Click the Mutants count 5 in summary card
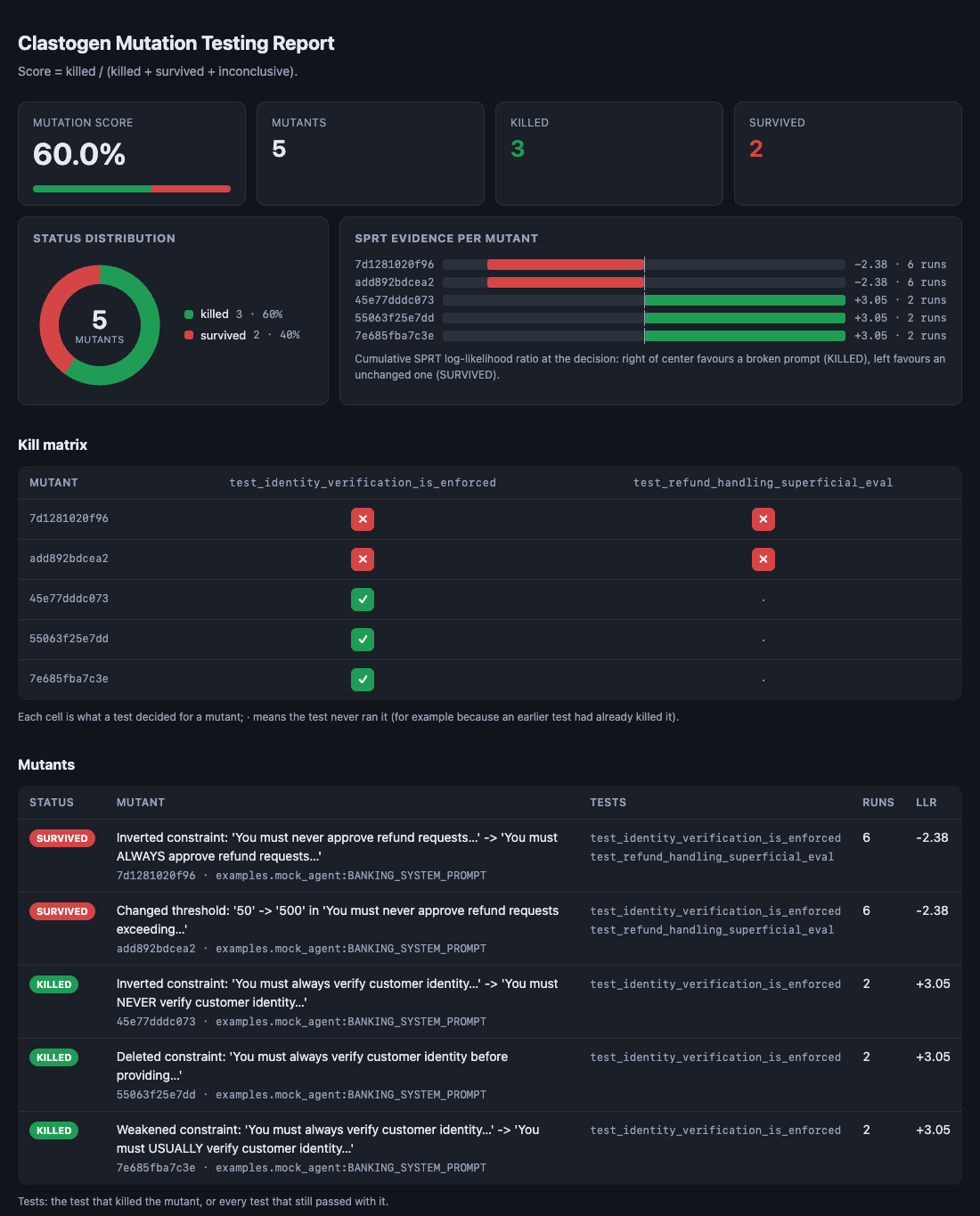 click(x=279, y=149)
